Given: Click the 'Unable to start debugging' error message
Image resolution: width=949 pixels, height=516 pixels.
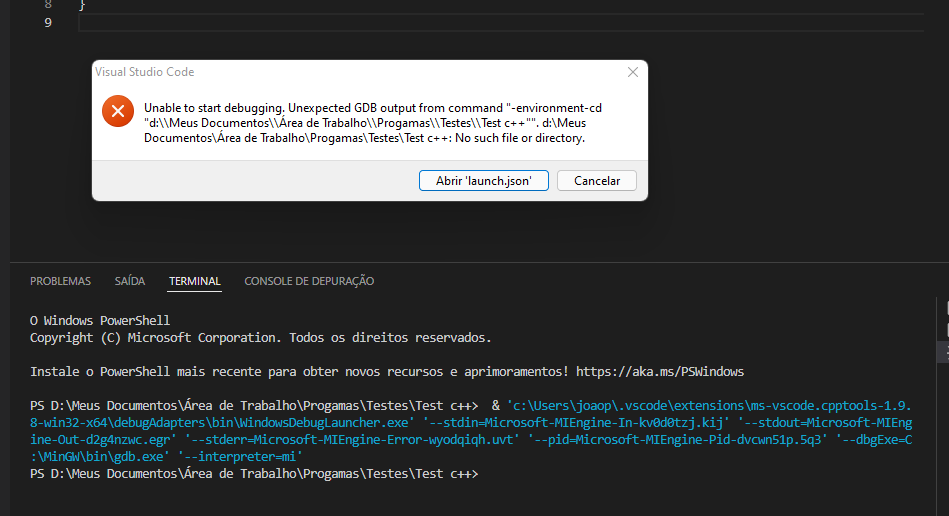Looking at the screenshot, I should 373,123.
